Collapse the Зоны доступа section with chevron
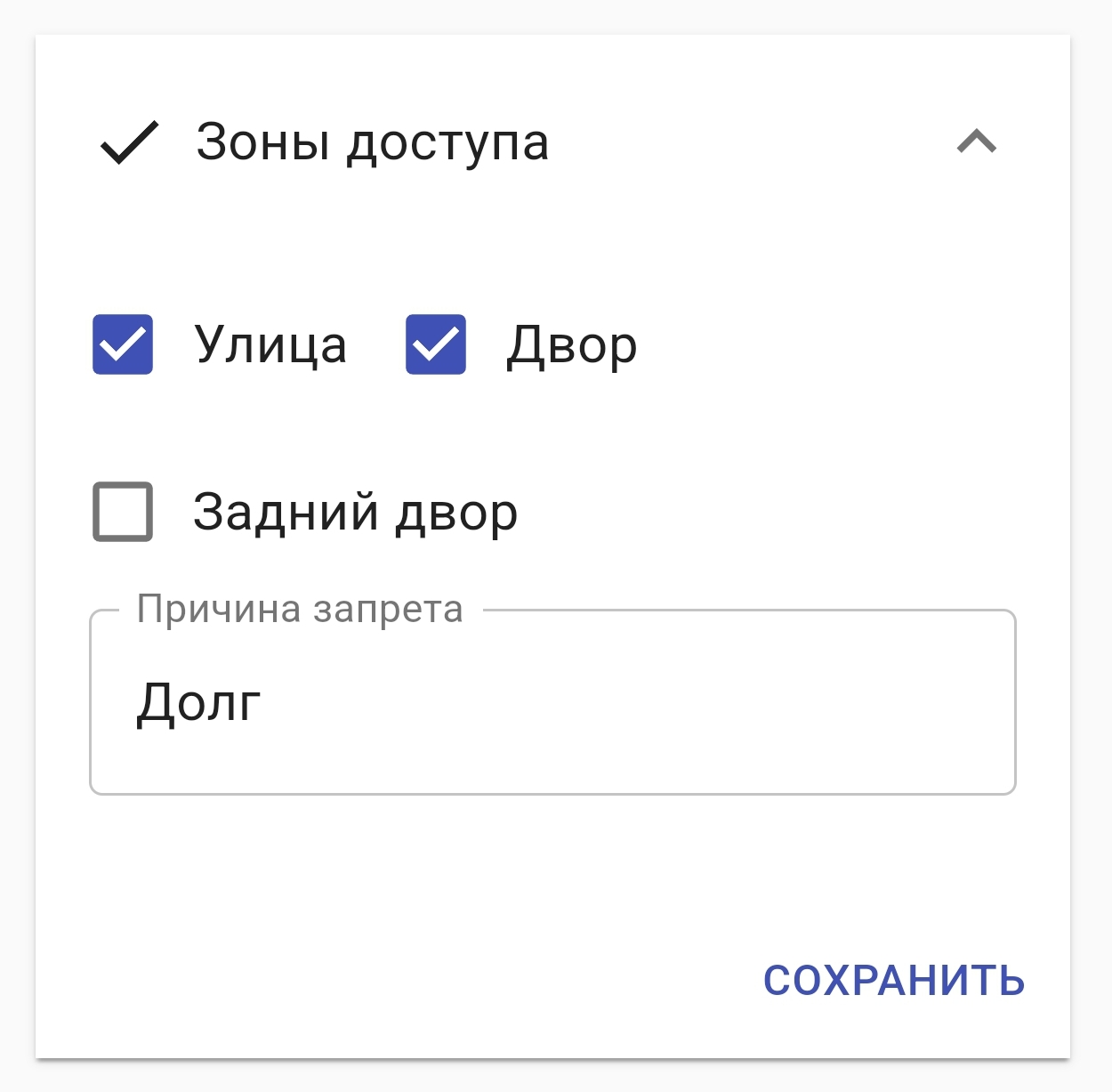Viewport: 1112px width, 1092px height. click(x=976, y=142)
